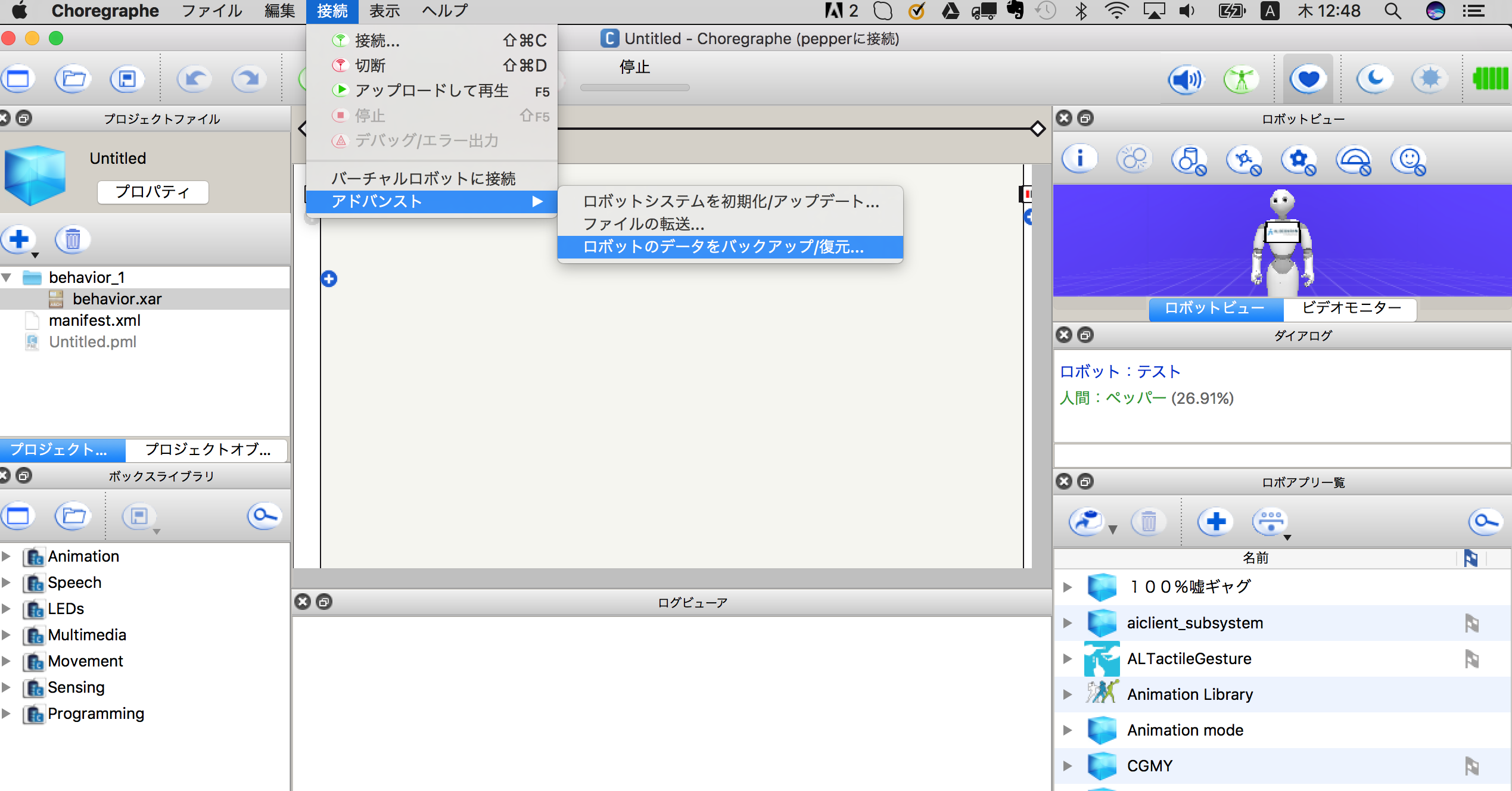Toggle the object detection icon in Robot View
This screenshot has width=1512, height=791.
tap(1189, 160)
